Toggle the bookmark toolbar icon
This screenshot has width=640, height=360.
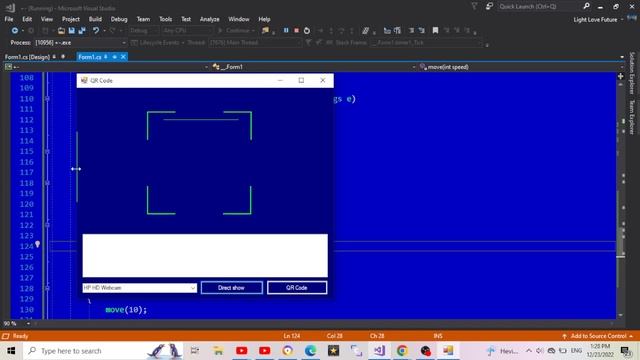click(x=436, y=31)
